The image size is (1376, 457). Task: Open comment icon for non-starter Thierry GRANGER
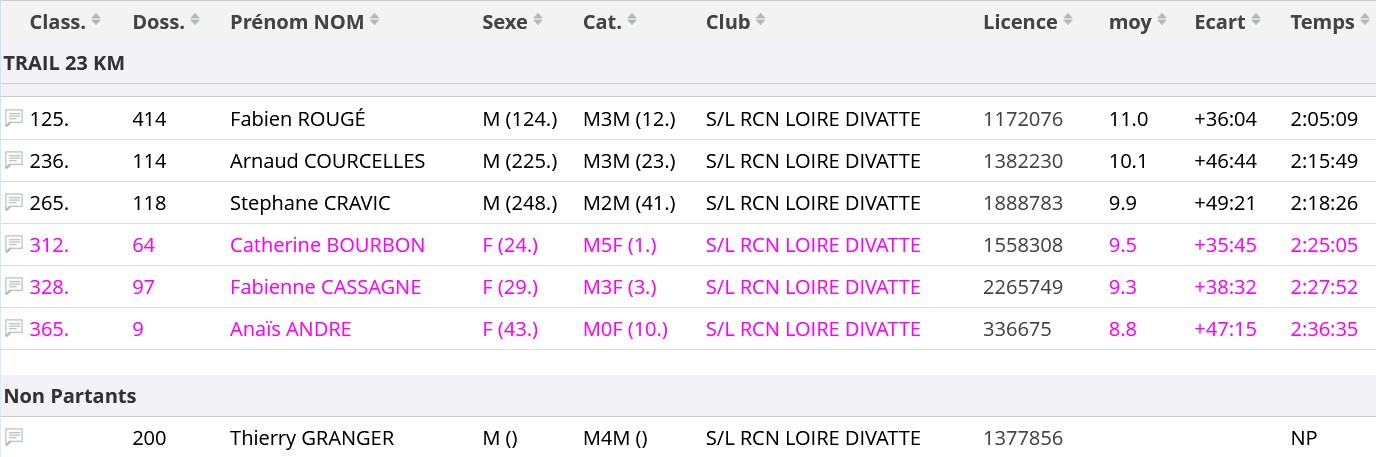[x=14, y=438]
